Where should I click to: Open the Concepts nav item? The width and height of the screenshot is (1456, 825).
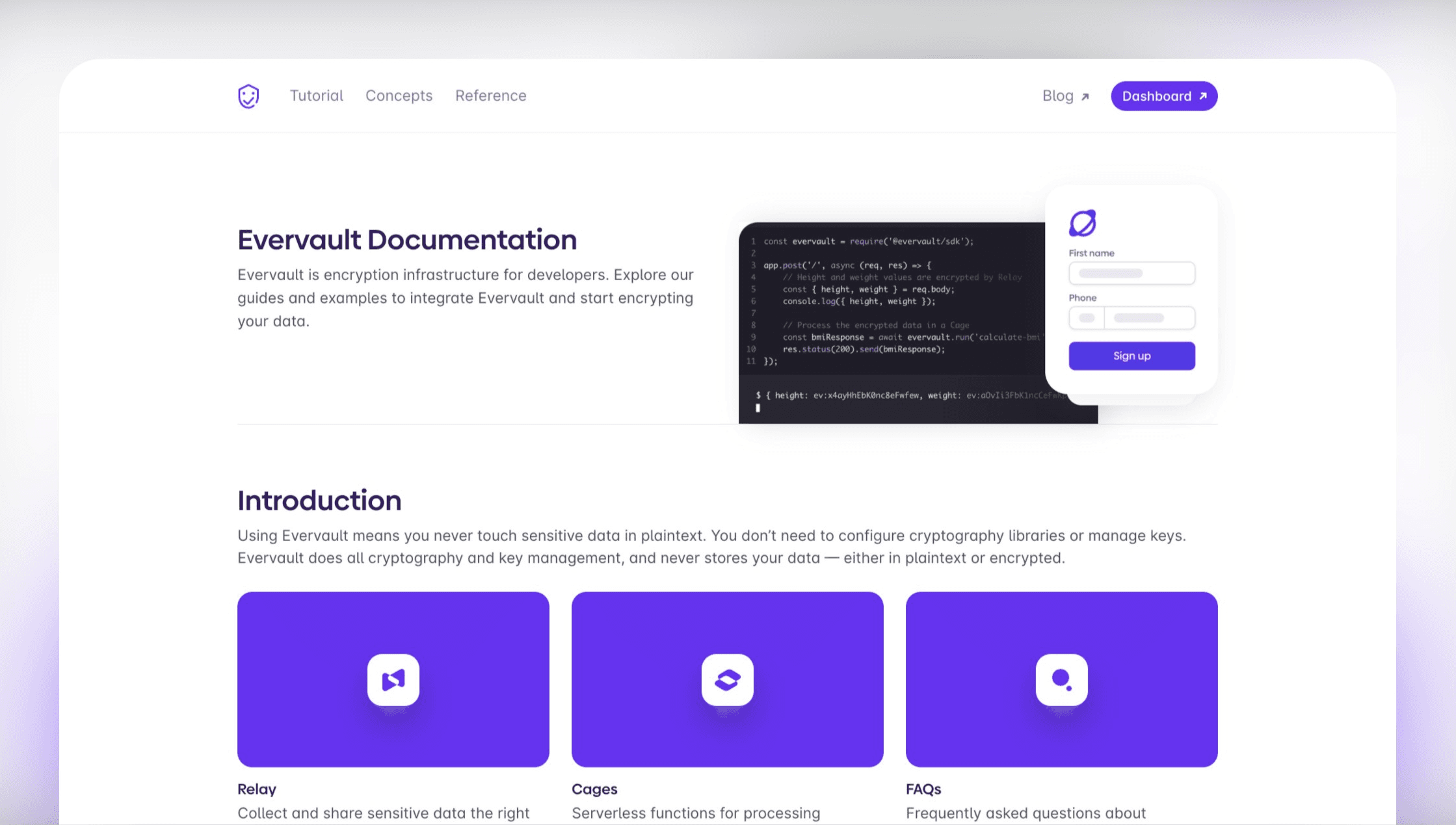pyautogui.click(x=399, y=96)
